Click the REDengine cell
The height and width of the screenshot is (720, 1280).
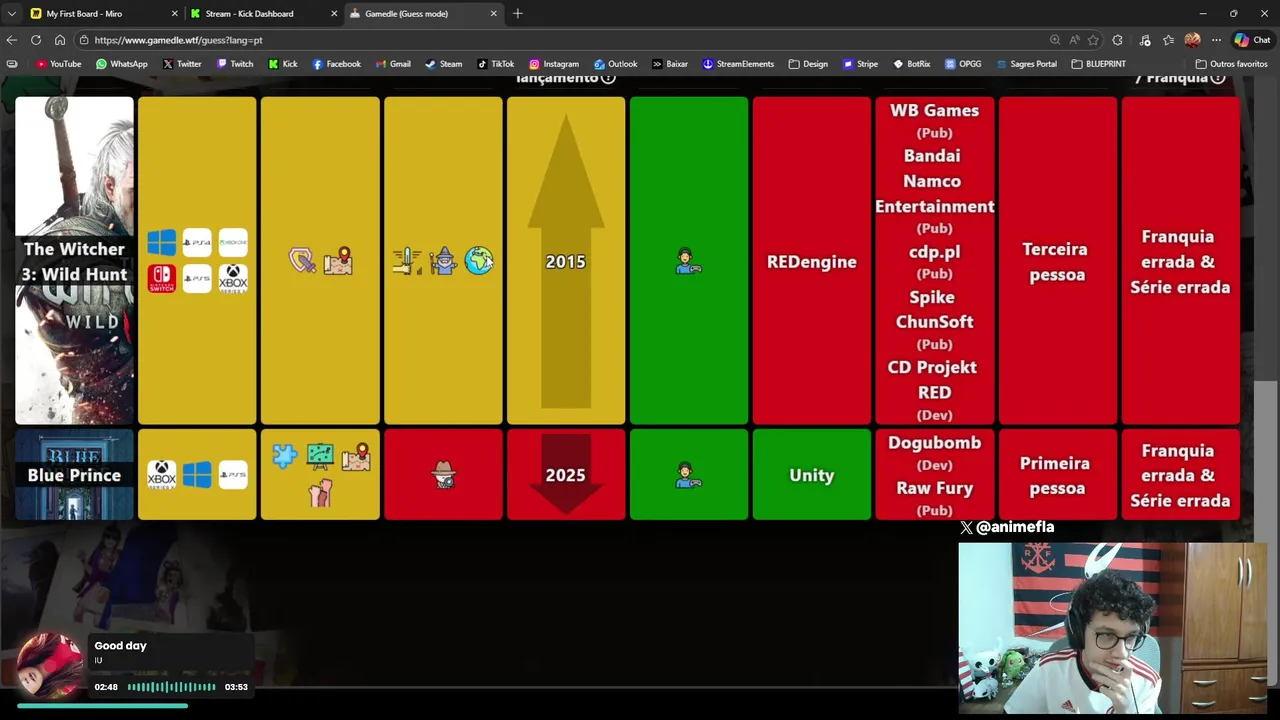pos(811,261)
